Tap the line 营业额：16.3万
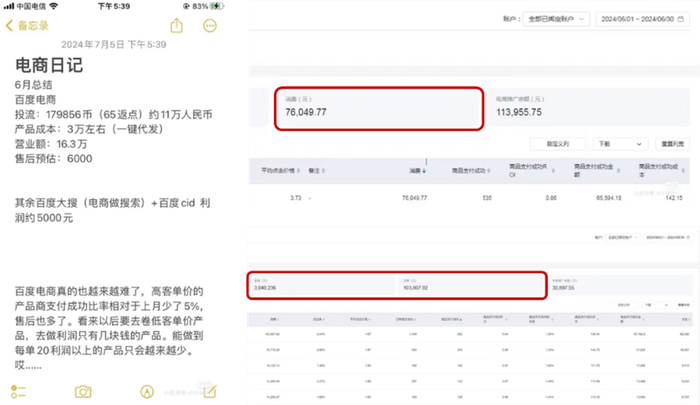 pyautogui.click(x=51, y=144)
